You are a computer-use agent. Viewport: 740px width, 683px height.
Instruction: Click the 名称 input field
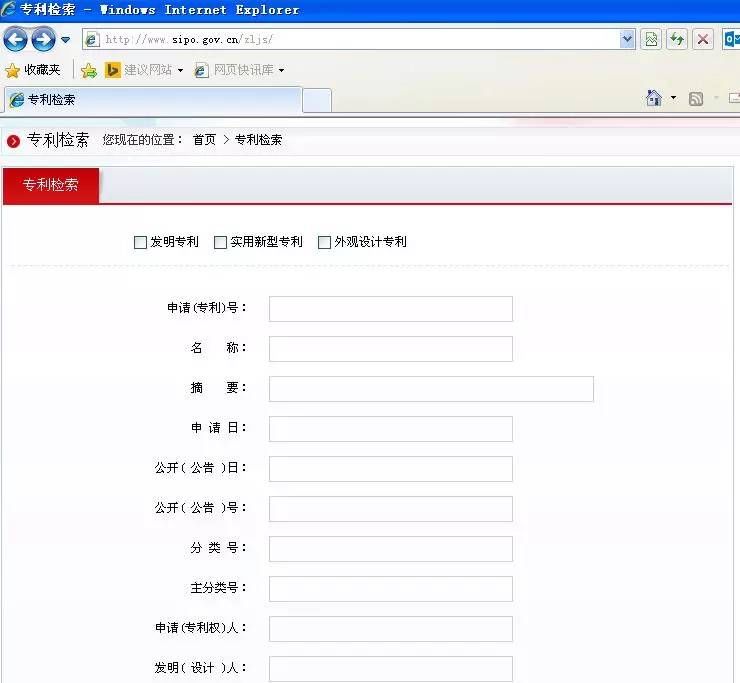coord(391,349)
